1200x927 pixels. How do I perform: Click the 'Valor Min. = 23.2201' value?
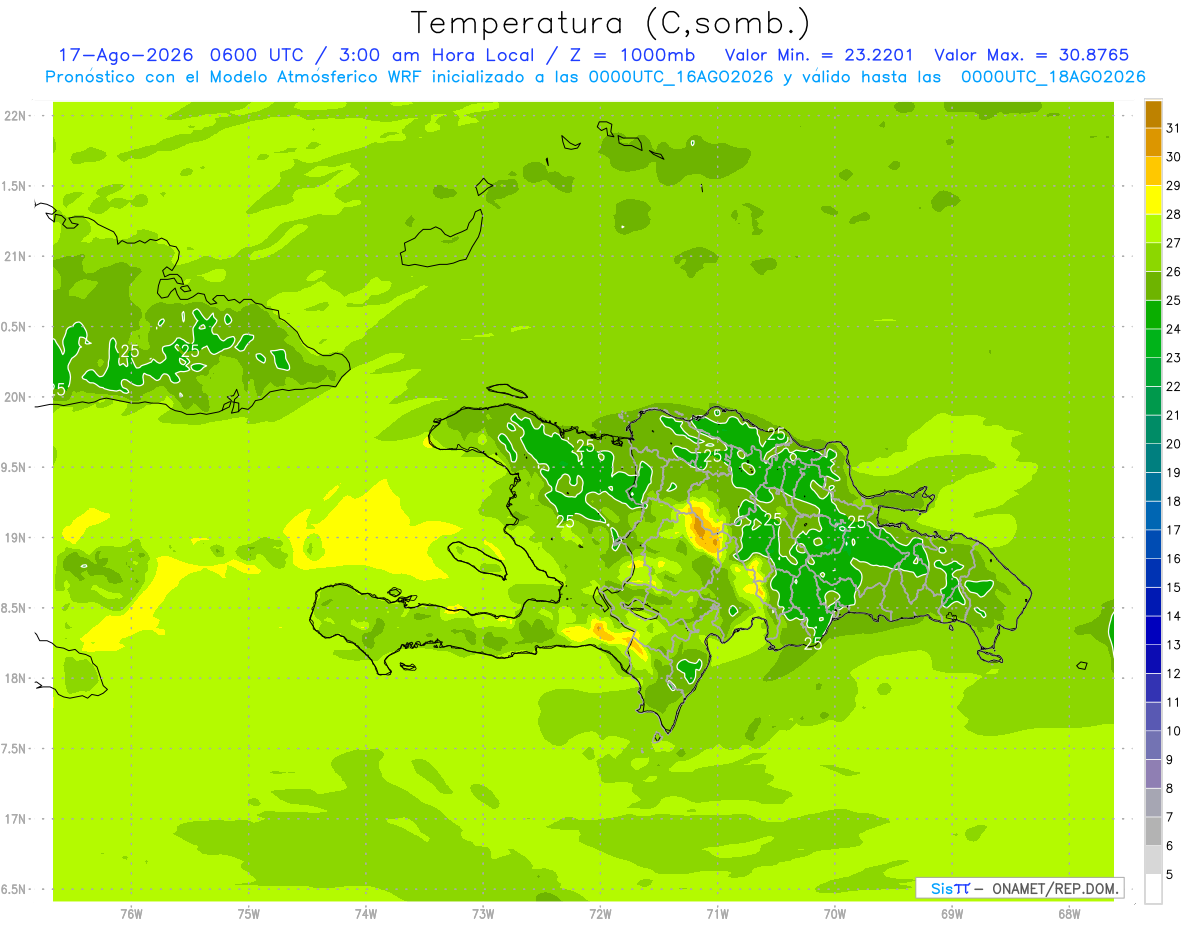click(819, 55)
